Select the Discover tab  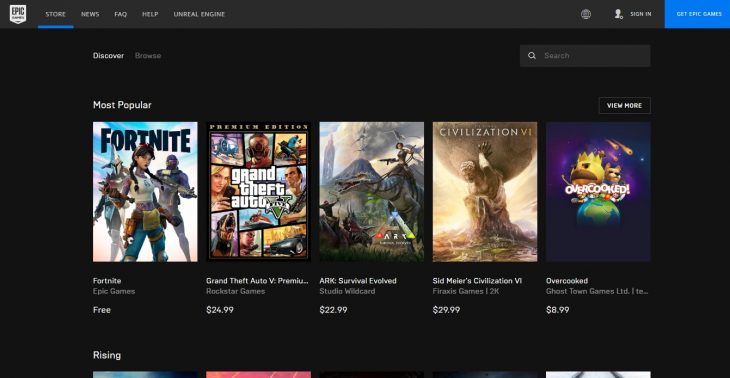[108, 55]
